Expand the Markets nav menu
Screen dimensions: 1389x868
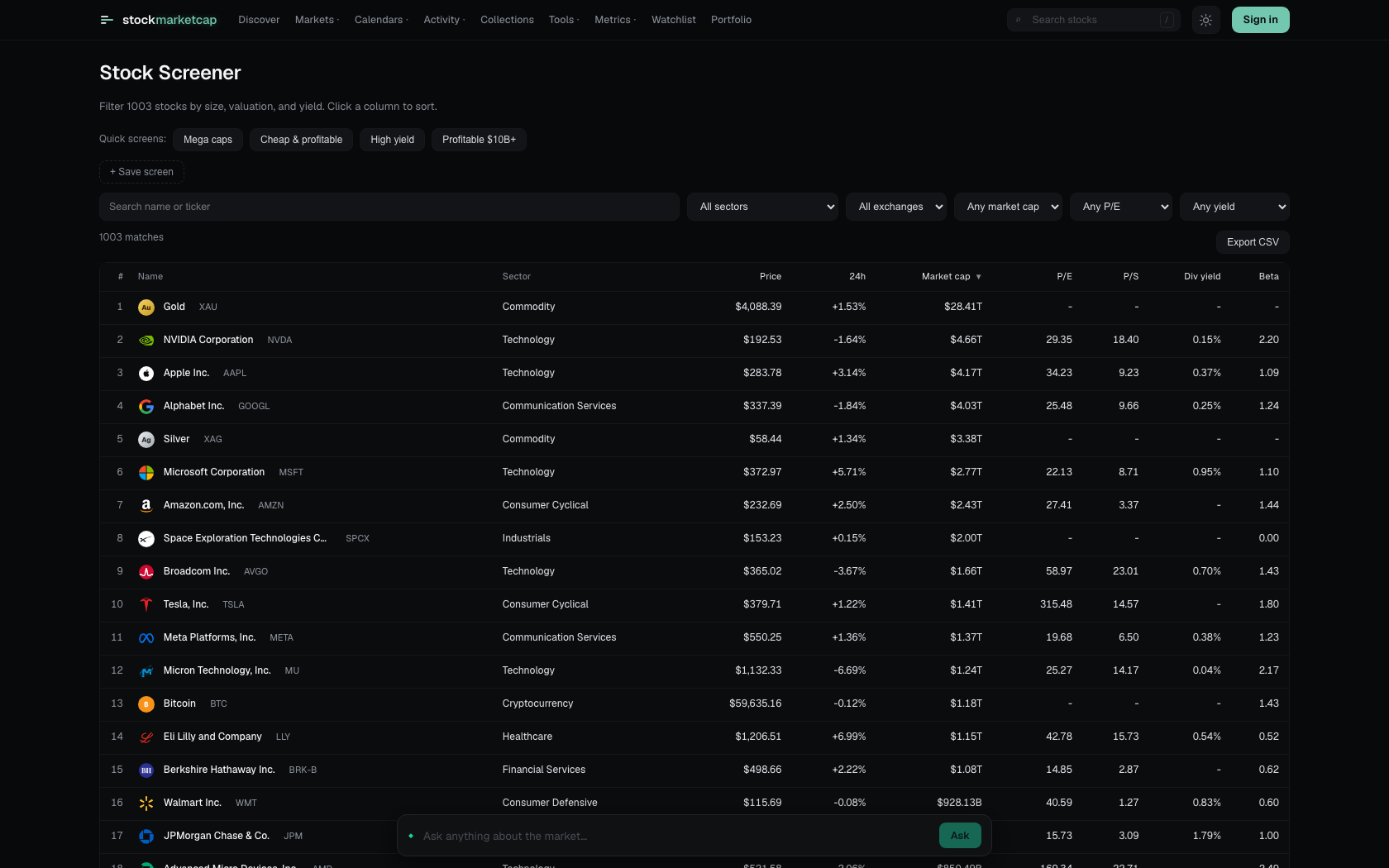tap(317, 20)
